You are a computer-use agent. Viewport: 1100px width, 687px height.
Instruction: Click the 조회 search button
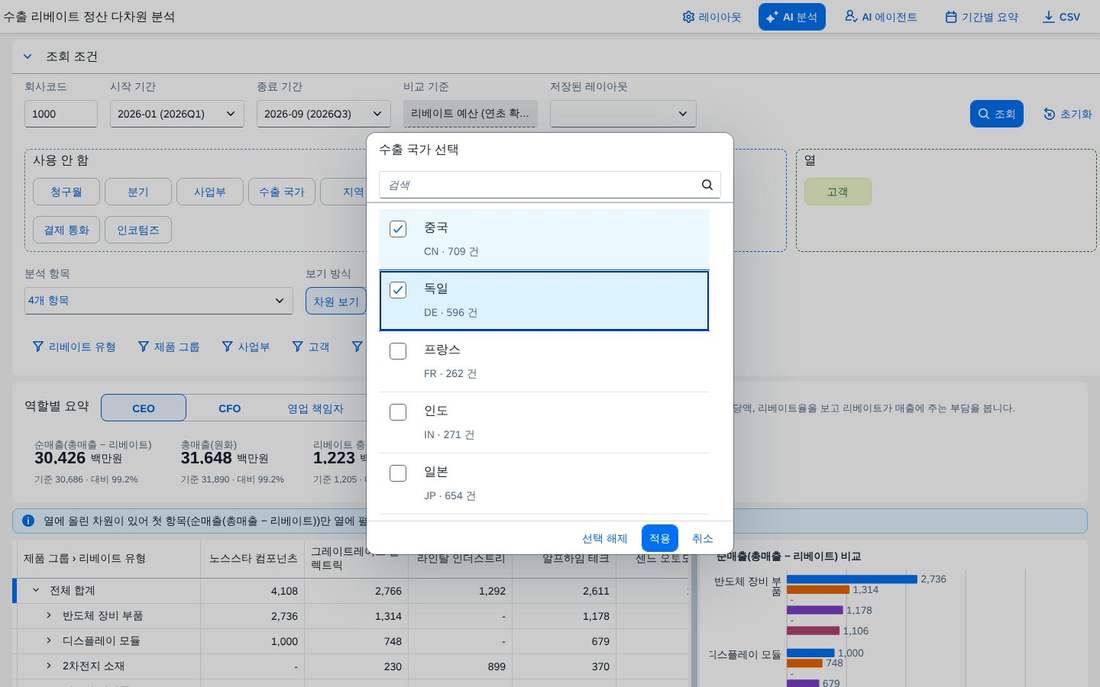coord(996,114)
